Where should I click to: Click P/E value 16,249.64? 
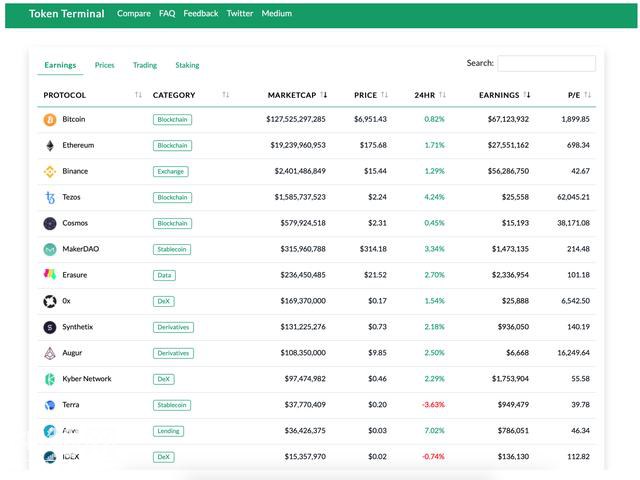[573, 353]
